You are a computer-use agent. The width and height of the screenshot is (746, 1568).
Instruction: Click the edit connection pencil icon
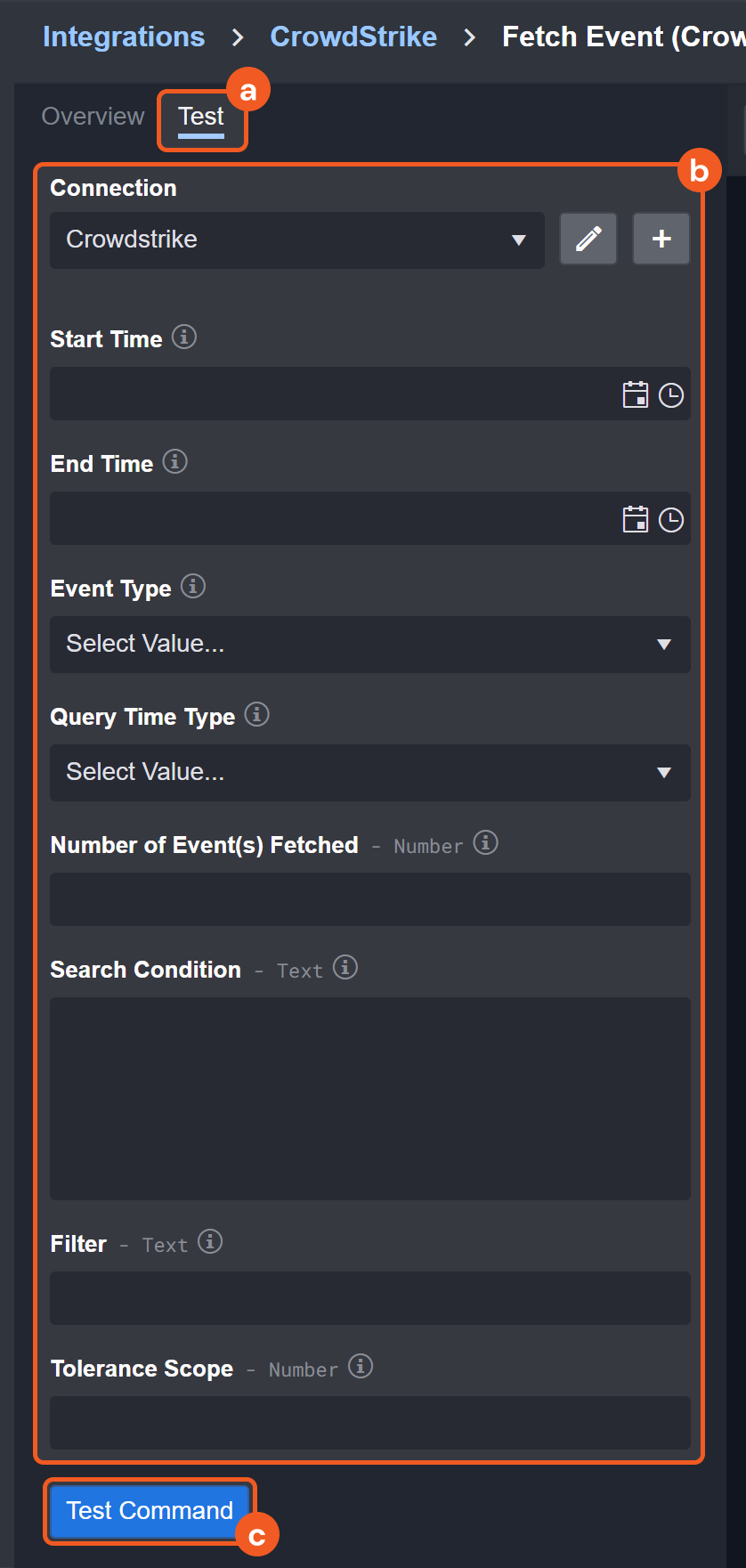tap(588, 239)
